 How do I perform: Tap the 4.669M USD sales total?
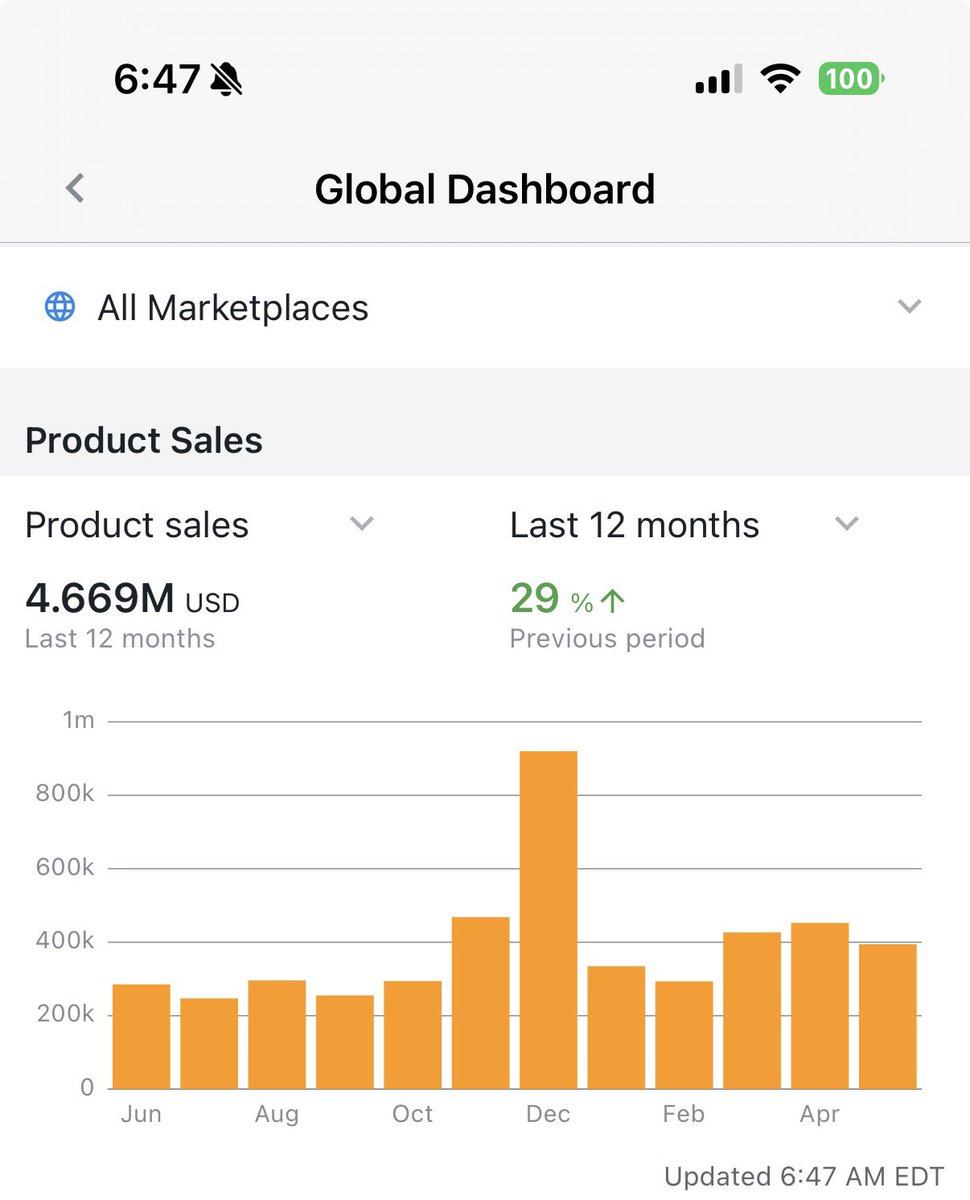(x=132, y=599)
